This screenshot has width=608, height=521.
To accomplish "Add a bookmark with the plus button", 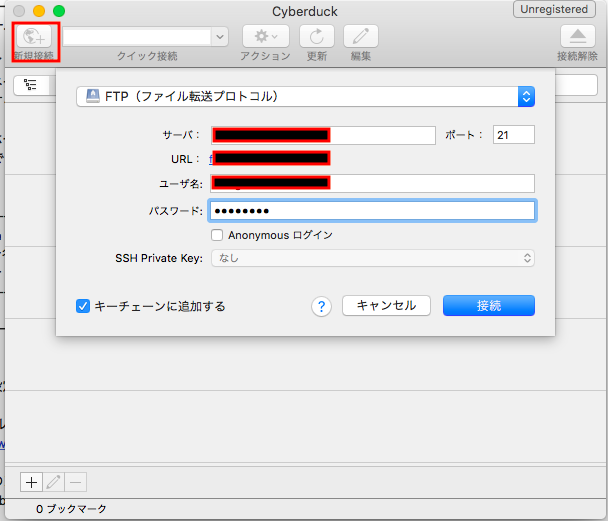I will [31, 482].
